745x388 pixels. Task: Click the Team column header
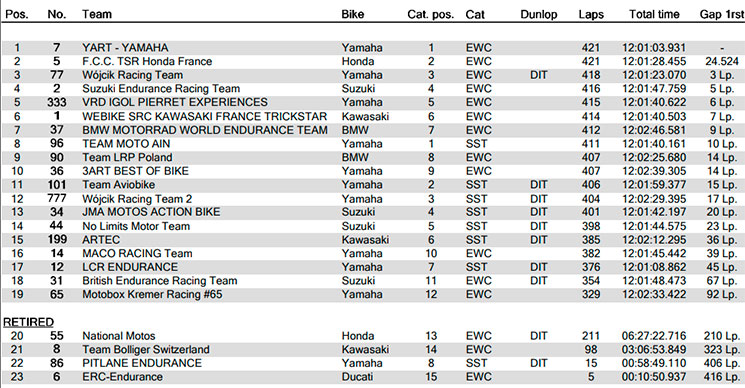[97, 14]
